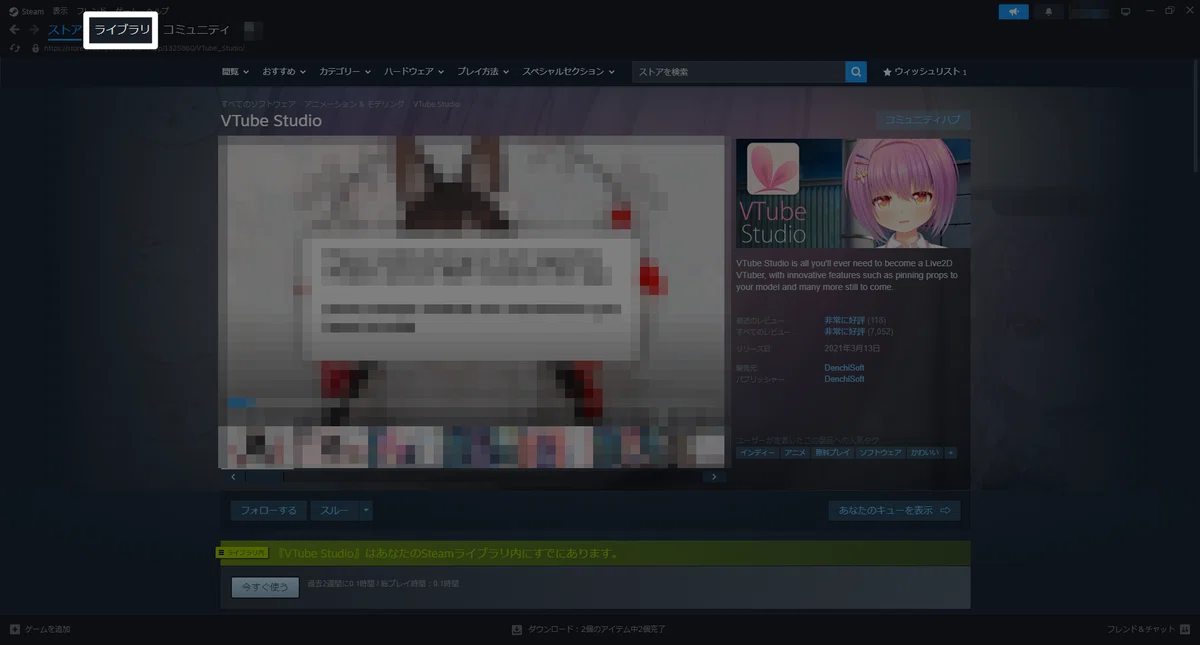Open downloads from the bottom bar download icon
The width and height of the screenshot is (1200, 645).
coord(517,630)
